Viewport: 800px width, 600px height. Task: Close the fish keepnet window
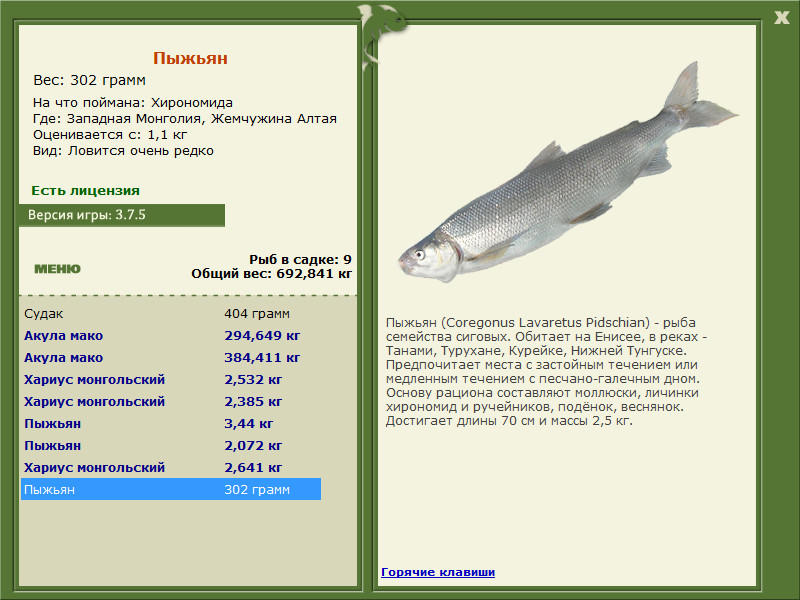pos(781,18)
